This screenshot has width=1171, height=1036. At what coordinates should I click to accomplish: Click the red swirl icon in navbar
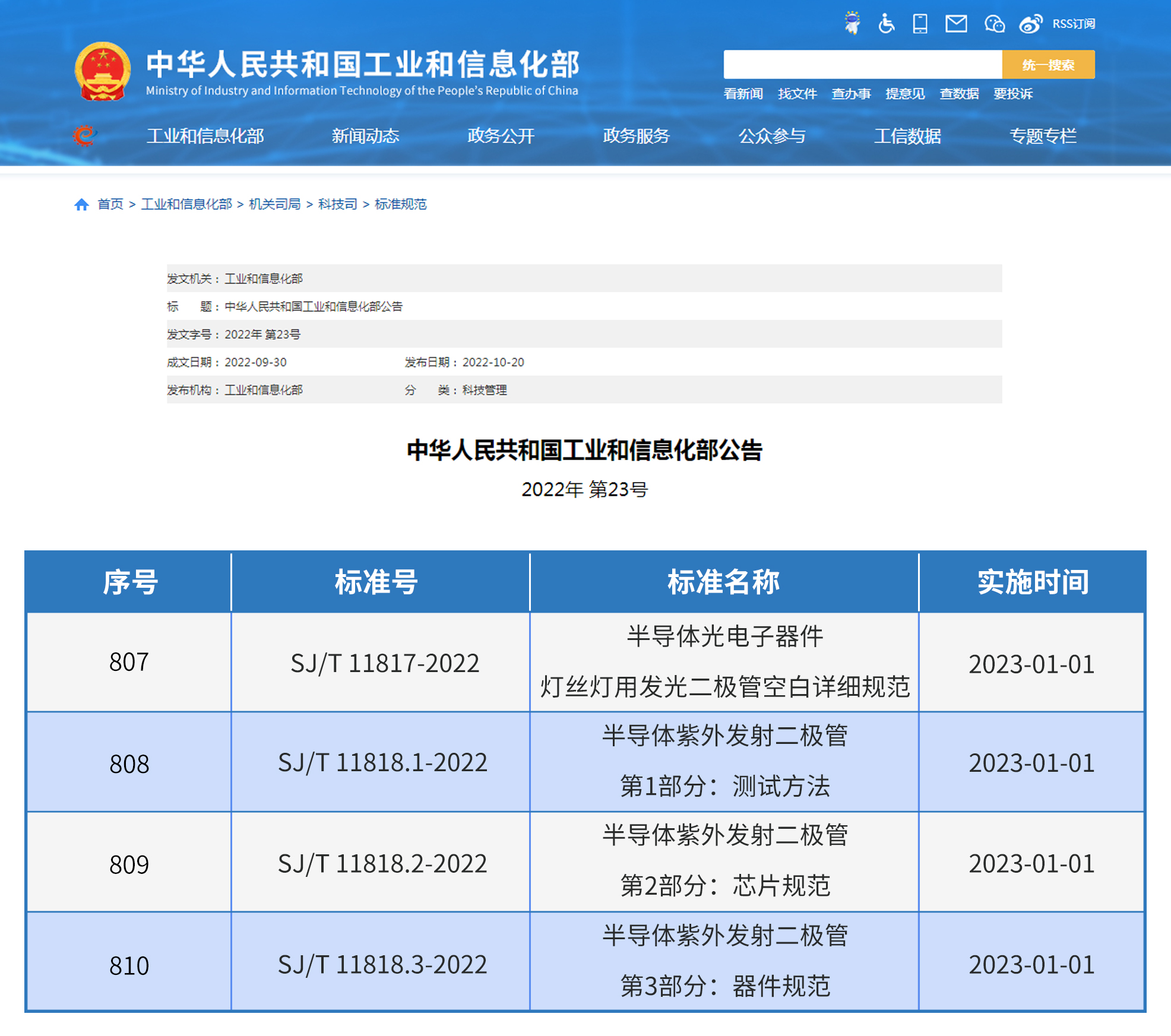tap(85, 136)
